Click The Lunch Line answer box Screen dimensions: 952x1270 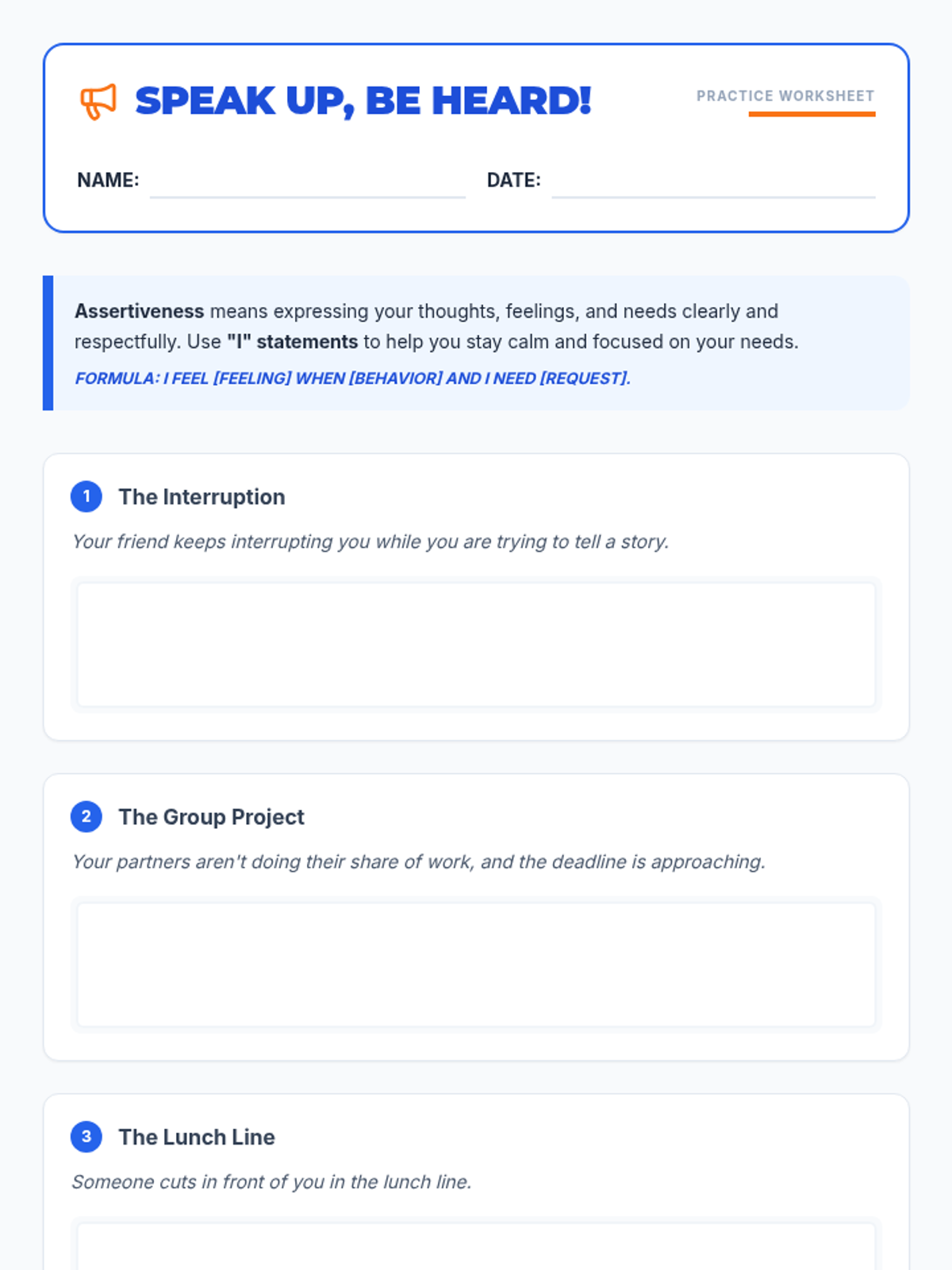476,1246
